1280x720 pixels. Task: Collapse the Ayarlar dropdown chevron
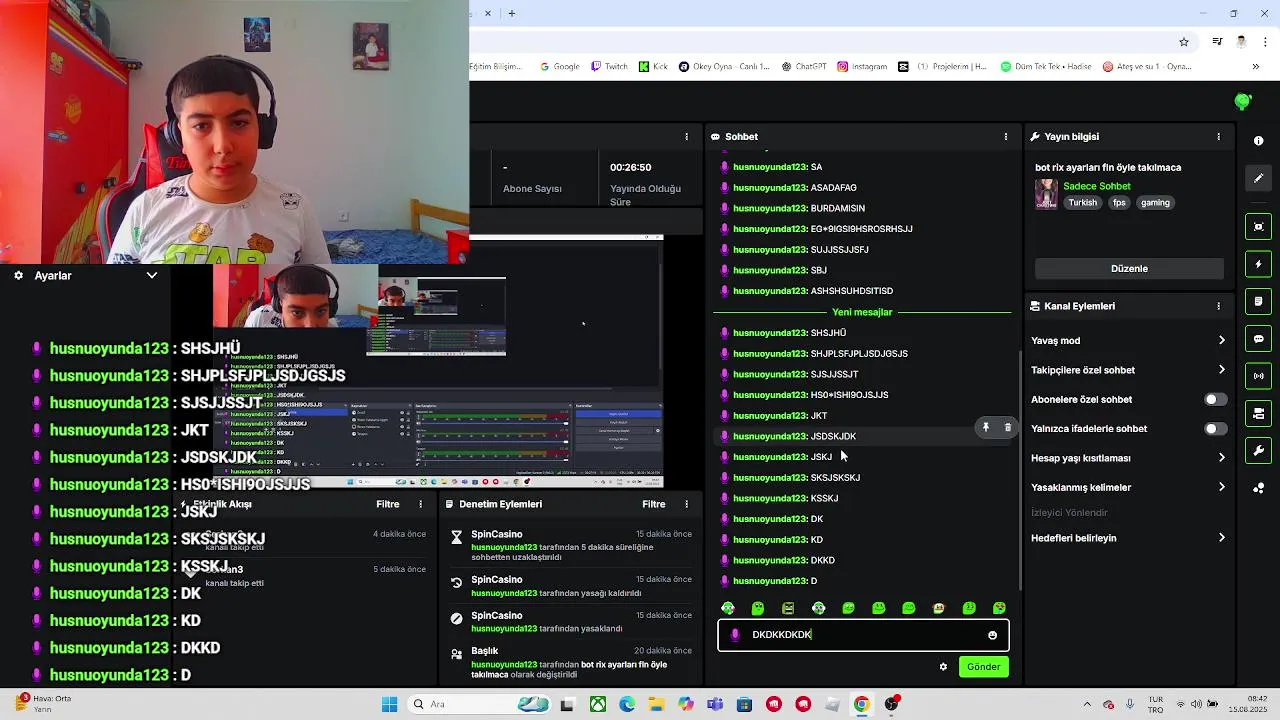(152, 275)
